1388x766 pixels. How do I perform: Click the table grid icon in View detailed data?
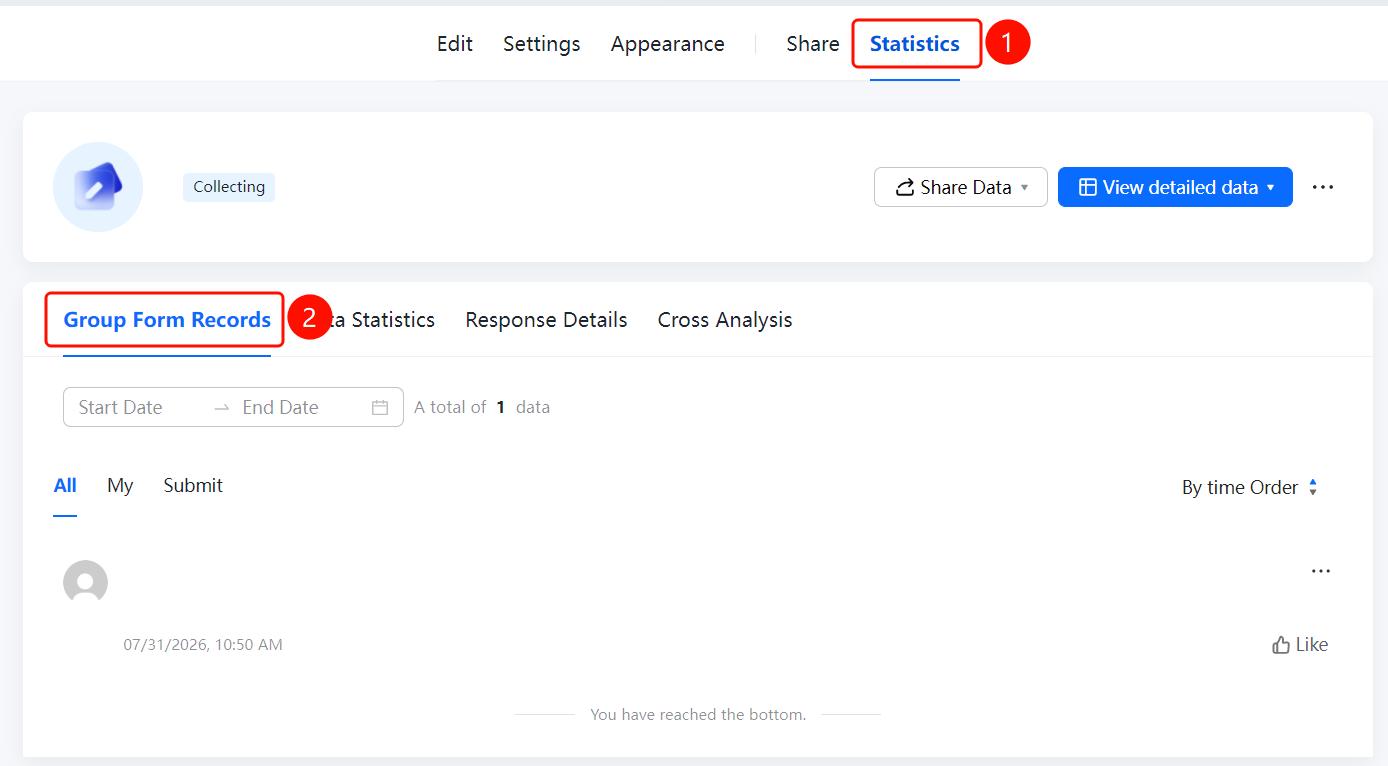[1087, 187]
